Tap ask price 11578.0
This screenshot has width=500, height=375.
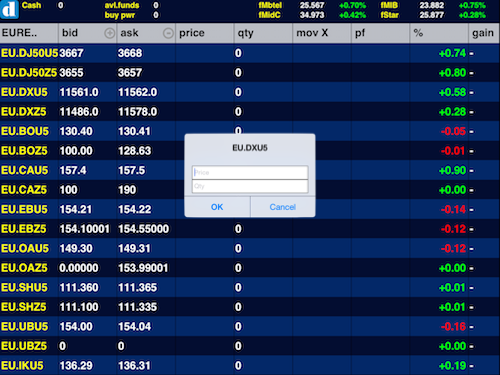point(137,112)
